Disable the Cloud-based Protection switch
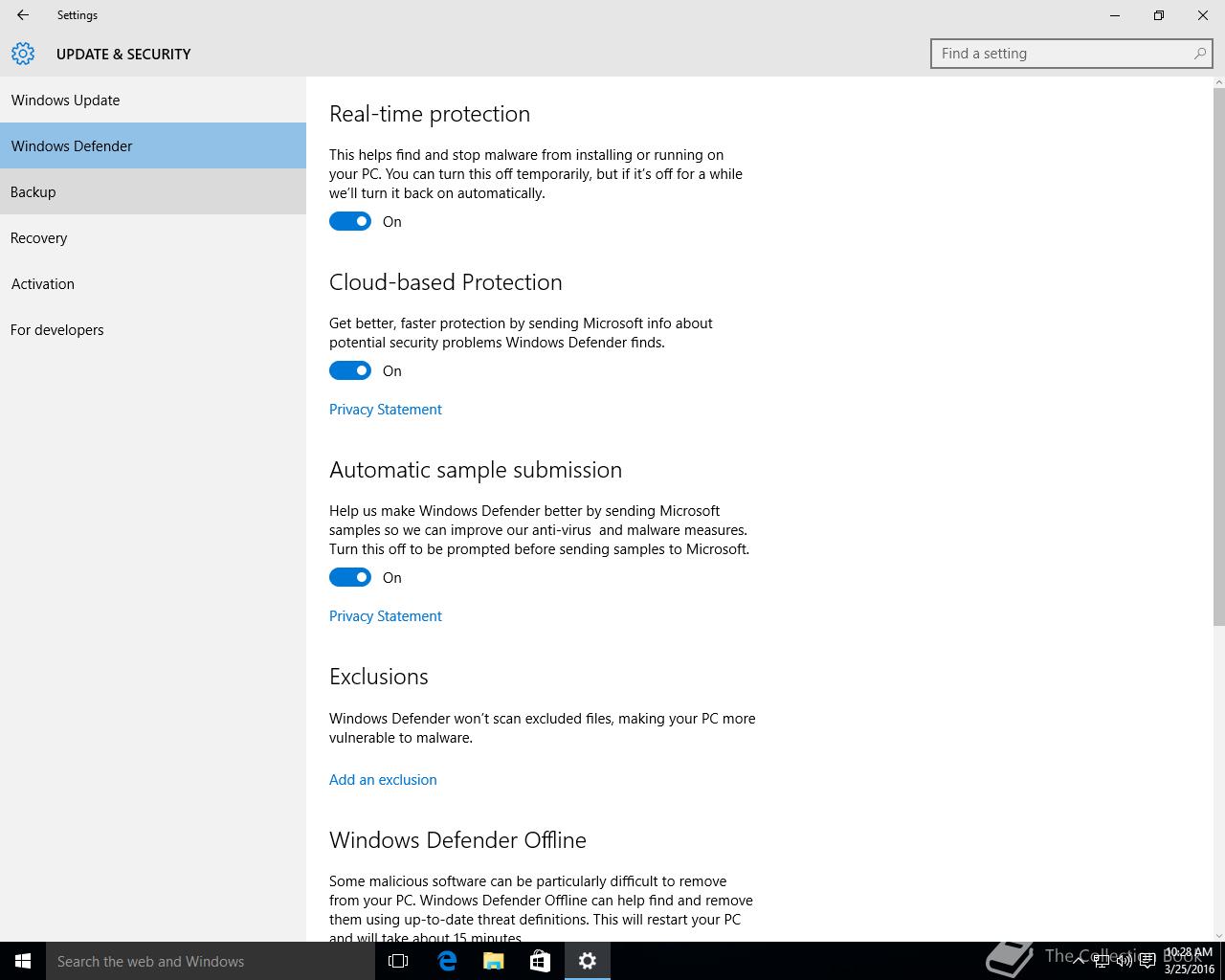 click(350, 370)
